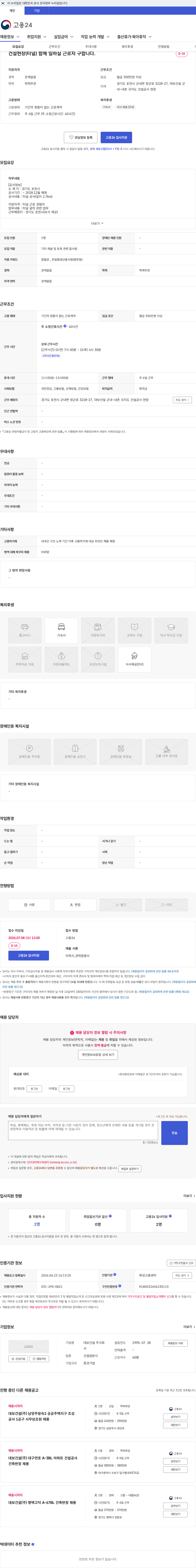Open the 대구연호 A-3BL 아파트 job listing
Screen dimensions: 196x1568
pyautogui.click(x=43, y=1461)
